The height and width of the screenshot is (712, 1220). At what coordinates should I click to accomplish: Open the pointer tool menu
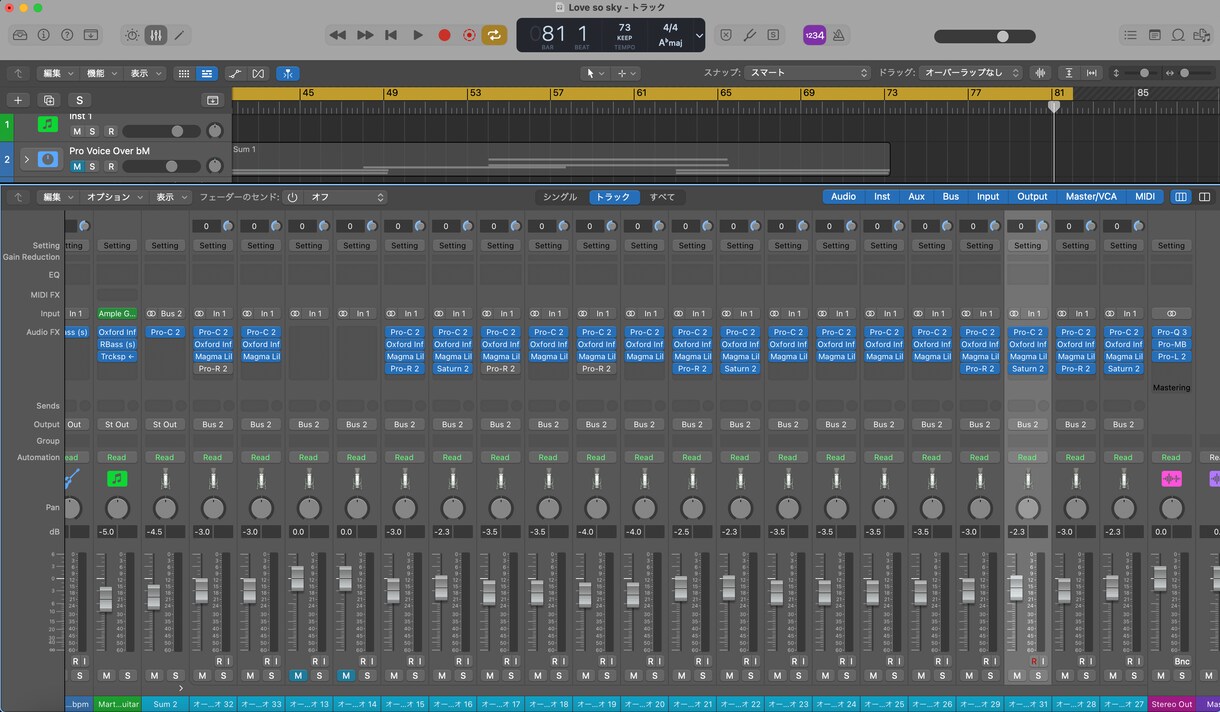click(x=596, y=73)
